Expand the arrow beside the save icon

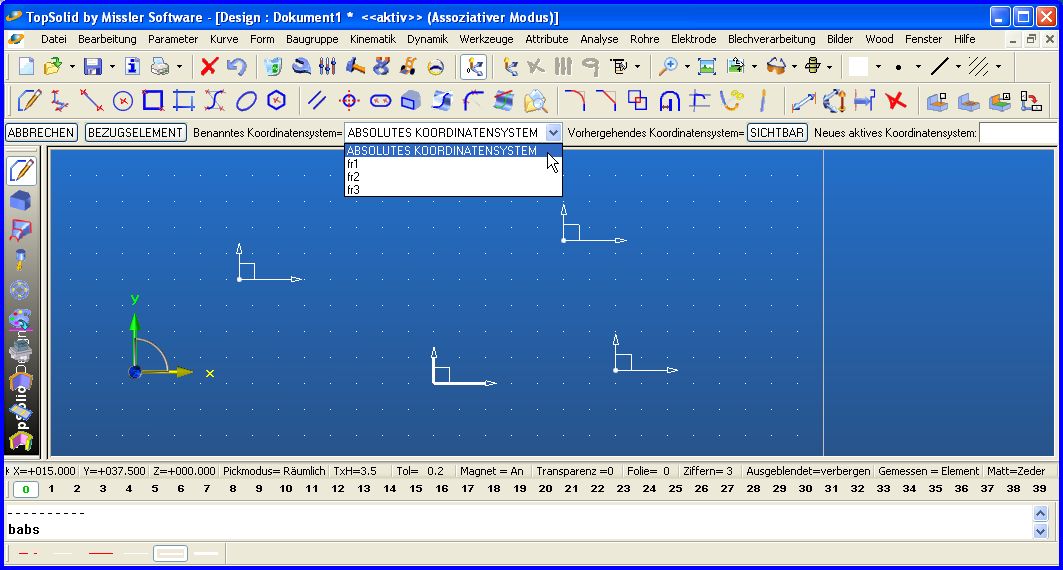[112, 66]
